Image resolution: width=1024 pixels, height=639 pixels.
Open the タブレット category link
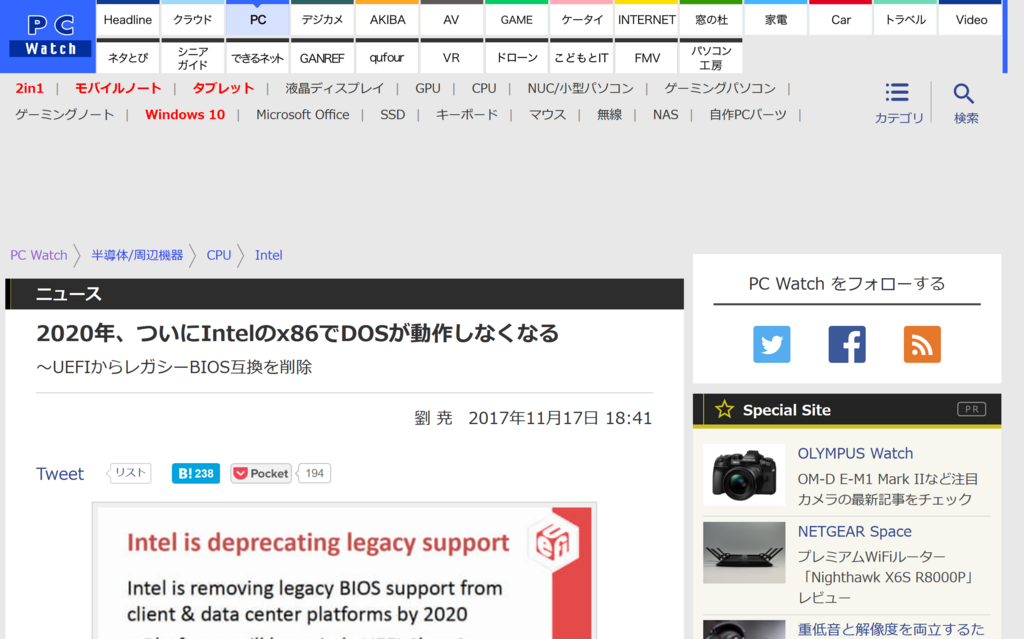pyautogui.click(x=223, y=88)
